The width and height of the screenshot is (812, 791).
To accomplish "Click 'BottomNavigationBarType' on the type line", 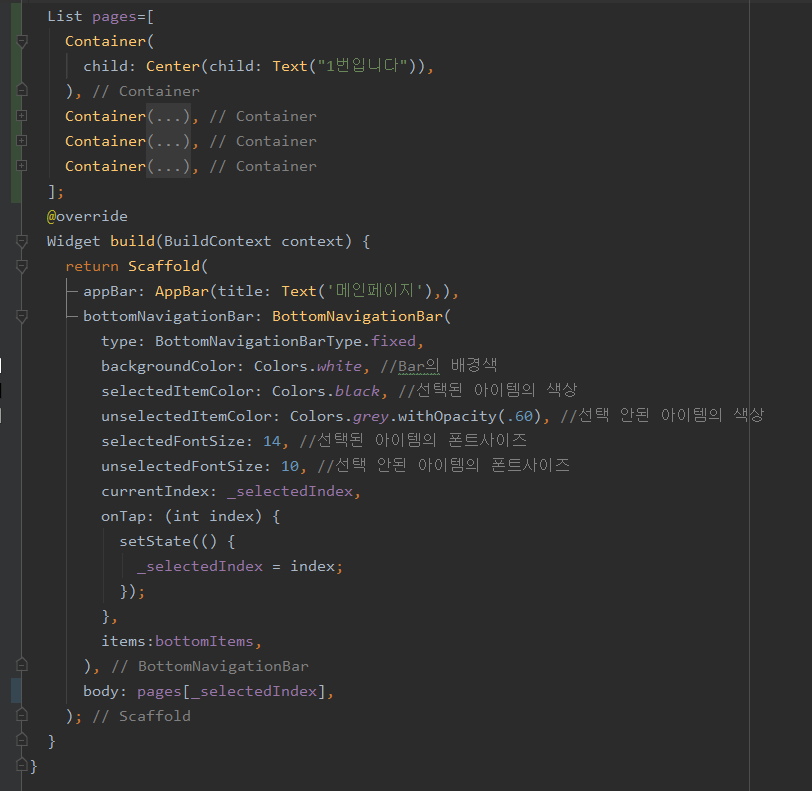I will [x=258, y=341].
